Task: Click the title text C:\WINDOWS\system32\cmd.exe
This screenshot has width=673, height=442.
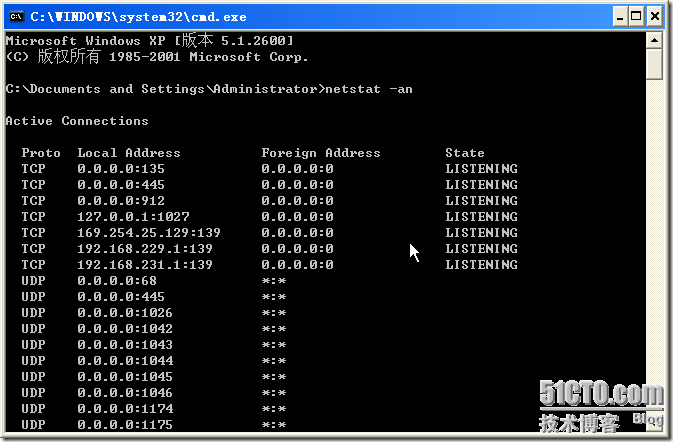Action: tap(138, 17)
